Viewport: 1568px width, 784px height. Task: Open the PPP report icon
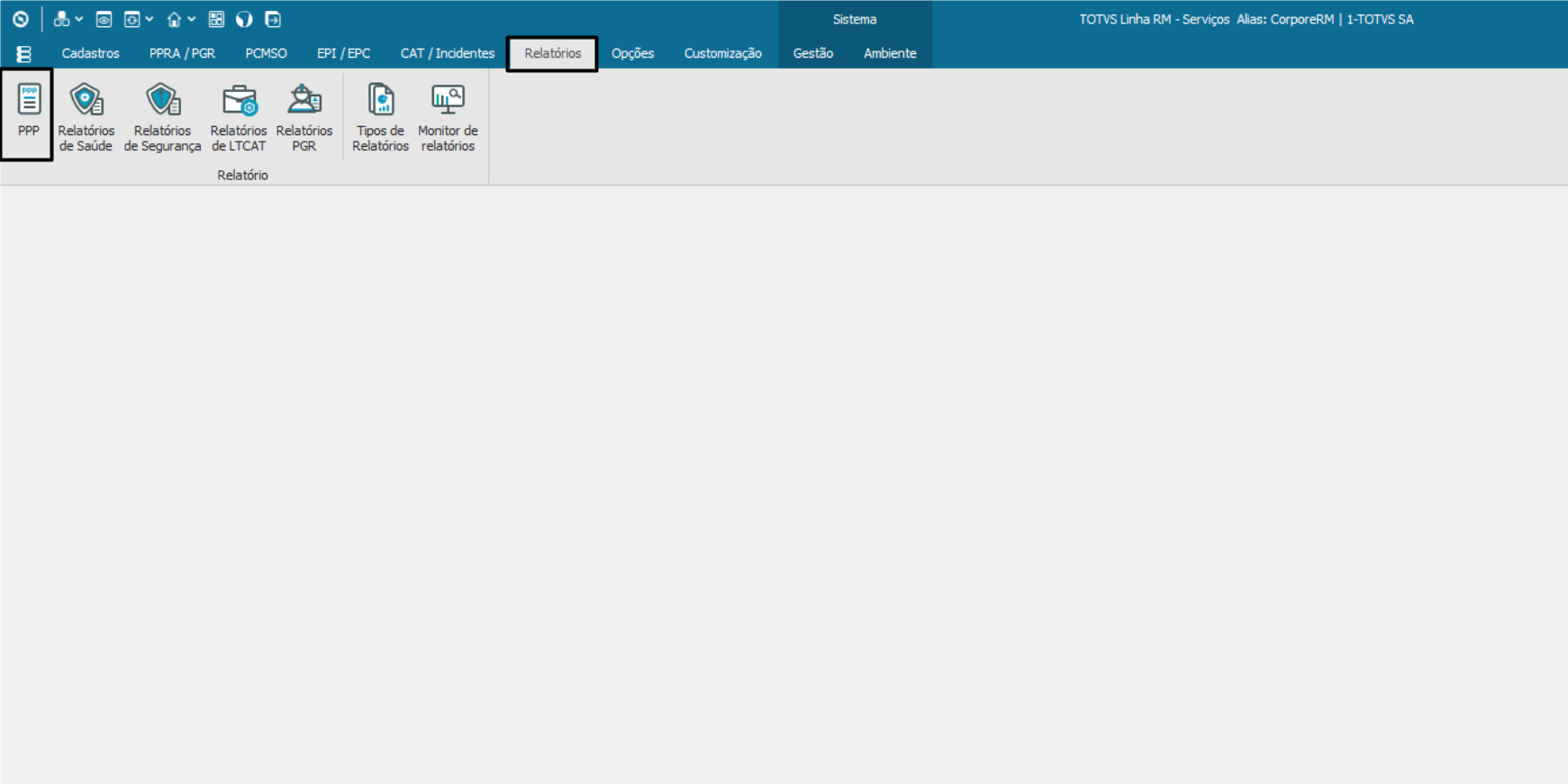[x=29, y=112]
